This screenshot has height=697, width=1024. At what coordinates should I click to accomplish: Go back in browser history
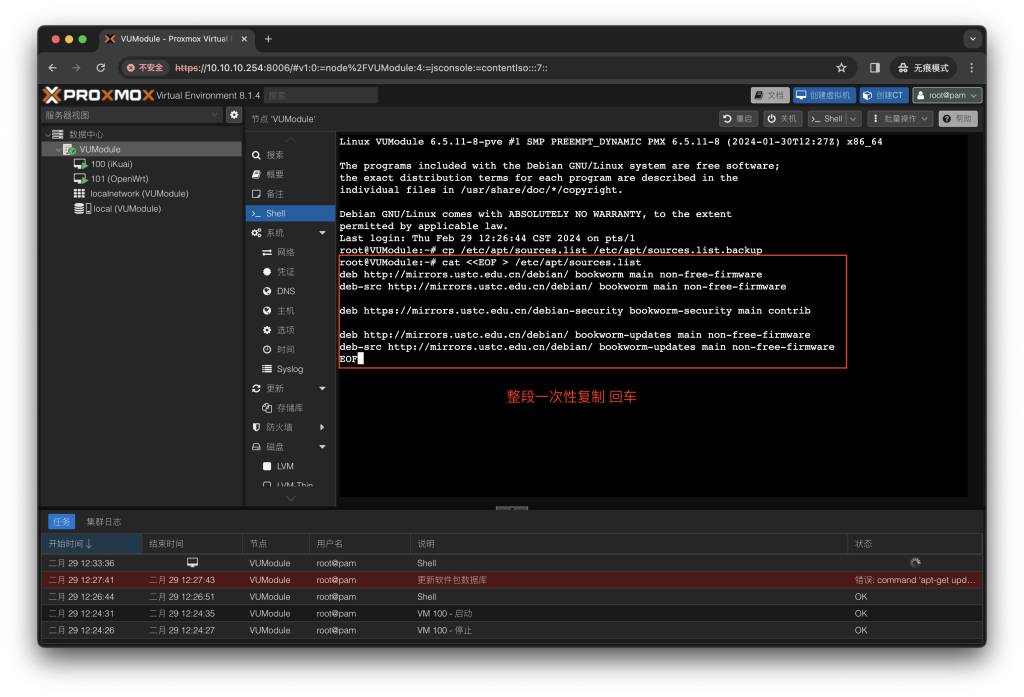[x=53, y=68]
